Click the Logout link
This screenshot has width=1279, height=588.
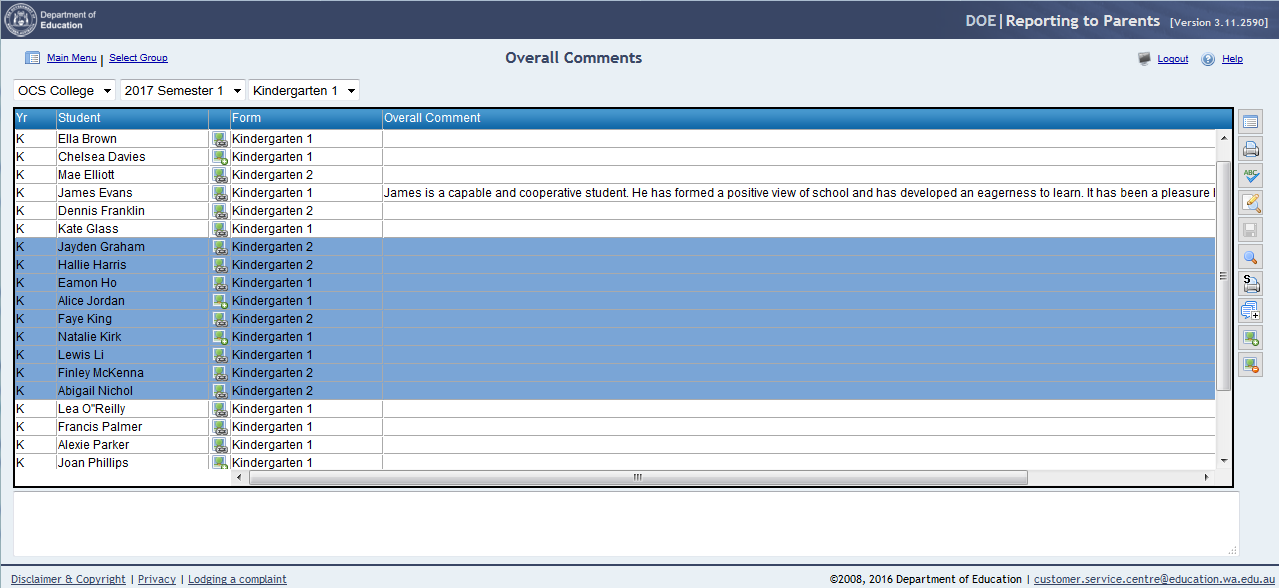pos(1173,59)
